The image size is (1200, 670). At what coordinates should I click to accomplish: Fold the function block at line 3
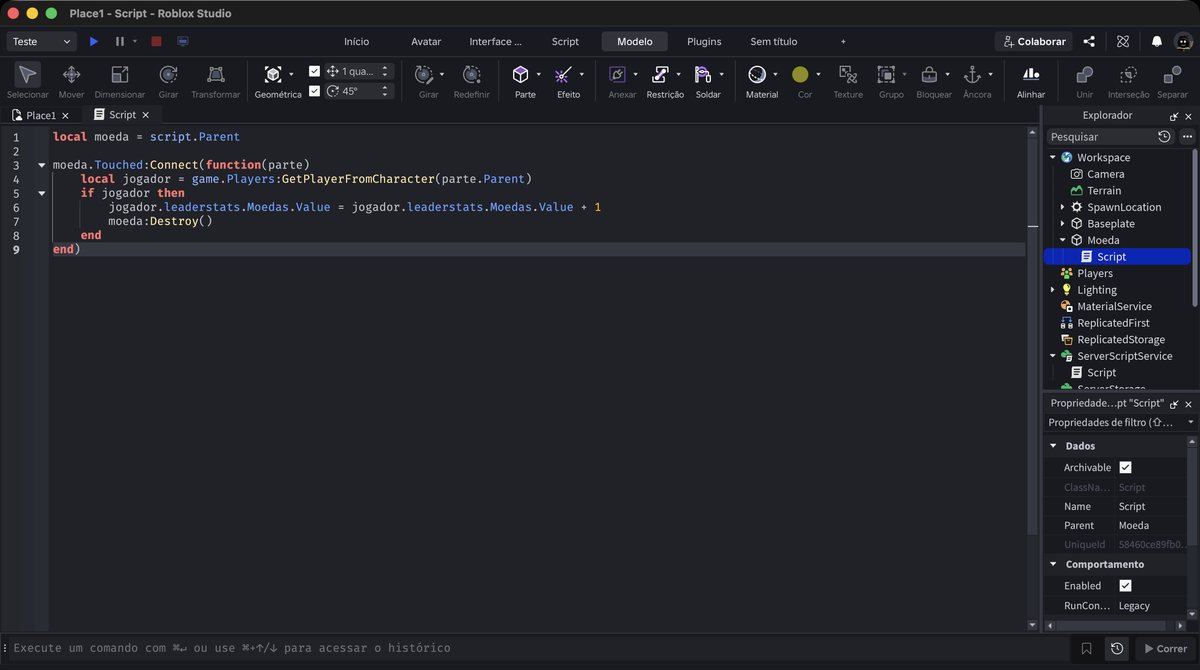pos(41,165)
